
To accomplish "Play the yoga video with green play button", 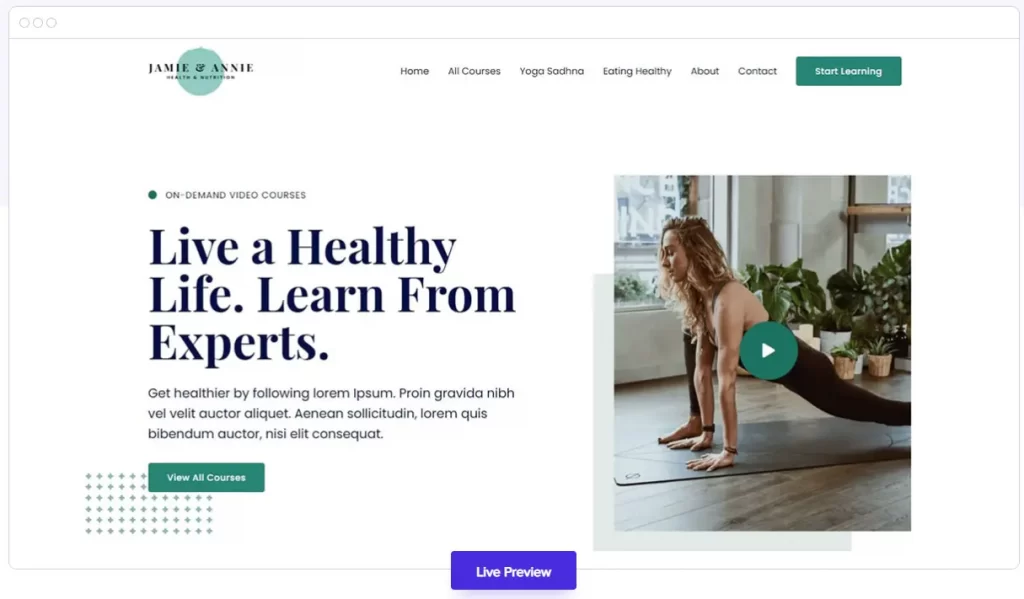I will [x=768, y=351].
